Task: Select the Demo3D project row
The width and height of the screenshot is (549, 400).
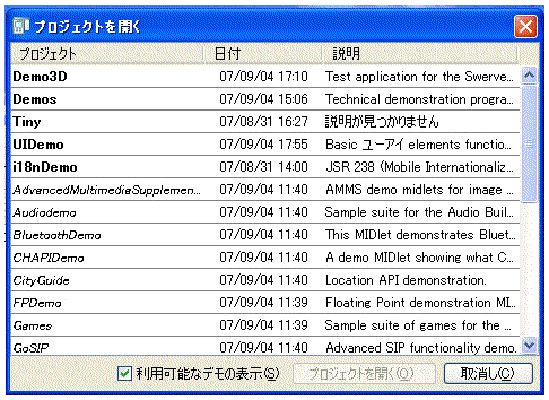Action: (265, 76)
